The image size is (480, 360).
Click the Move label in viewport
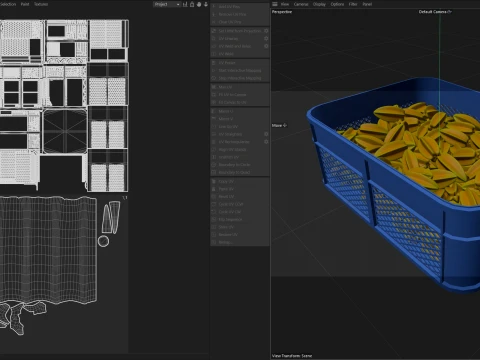(x=277, y=125)
